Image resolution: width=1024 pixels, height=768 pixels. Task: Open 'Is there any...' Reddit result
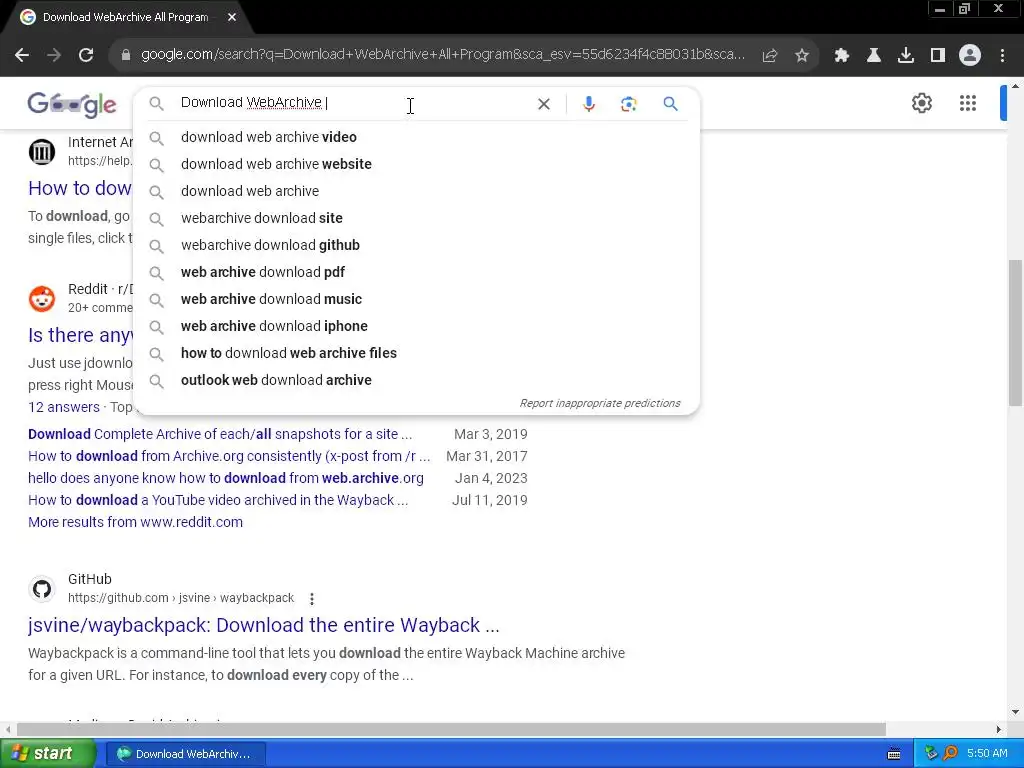pyautogui.click(x=80, y=335)
